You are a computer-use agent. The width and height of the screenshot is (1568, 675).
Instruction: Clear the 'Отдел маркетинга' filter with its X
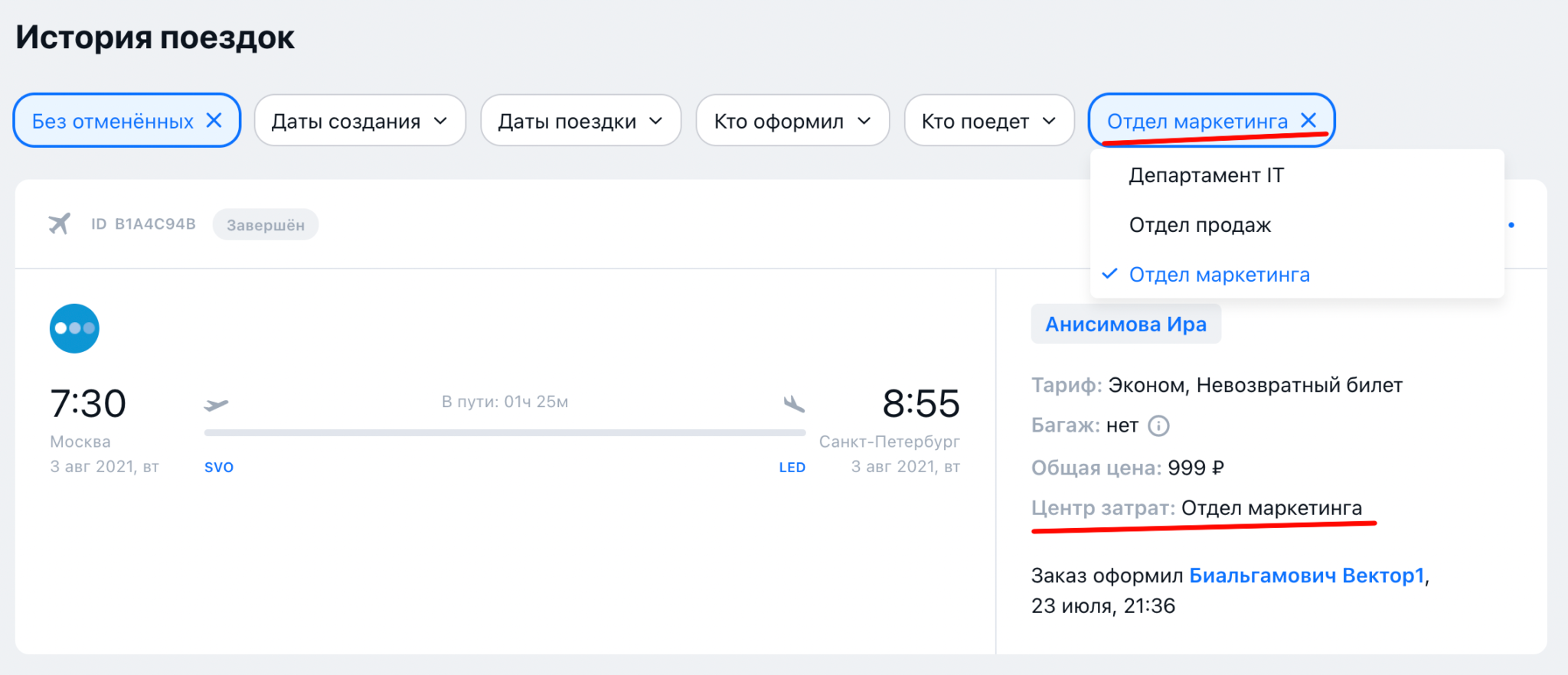pos(1308,120)
